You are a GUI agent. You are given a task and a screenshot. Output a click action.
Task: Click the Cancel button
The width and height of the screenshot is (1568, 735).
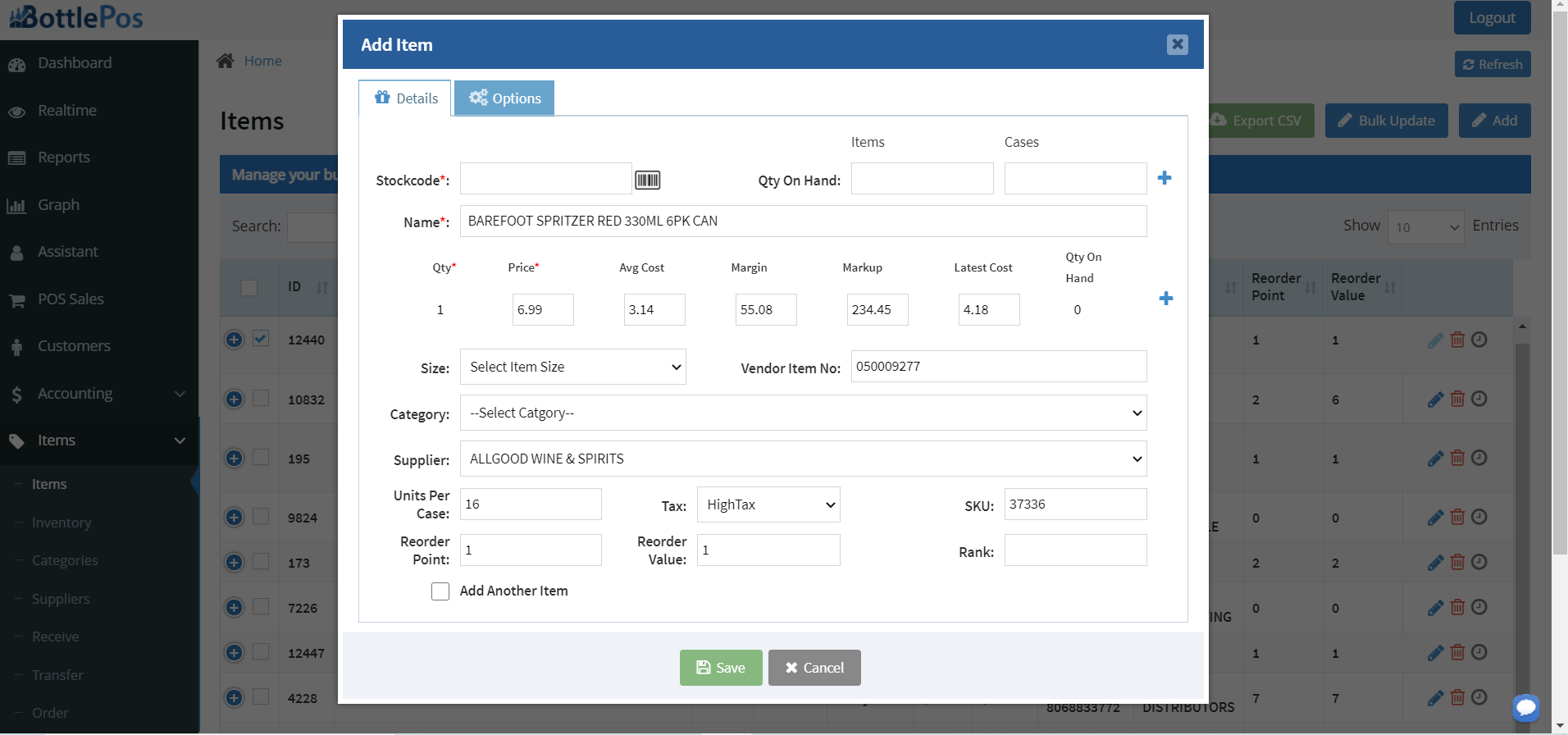tap(814, 668)
